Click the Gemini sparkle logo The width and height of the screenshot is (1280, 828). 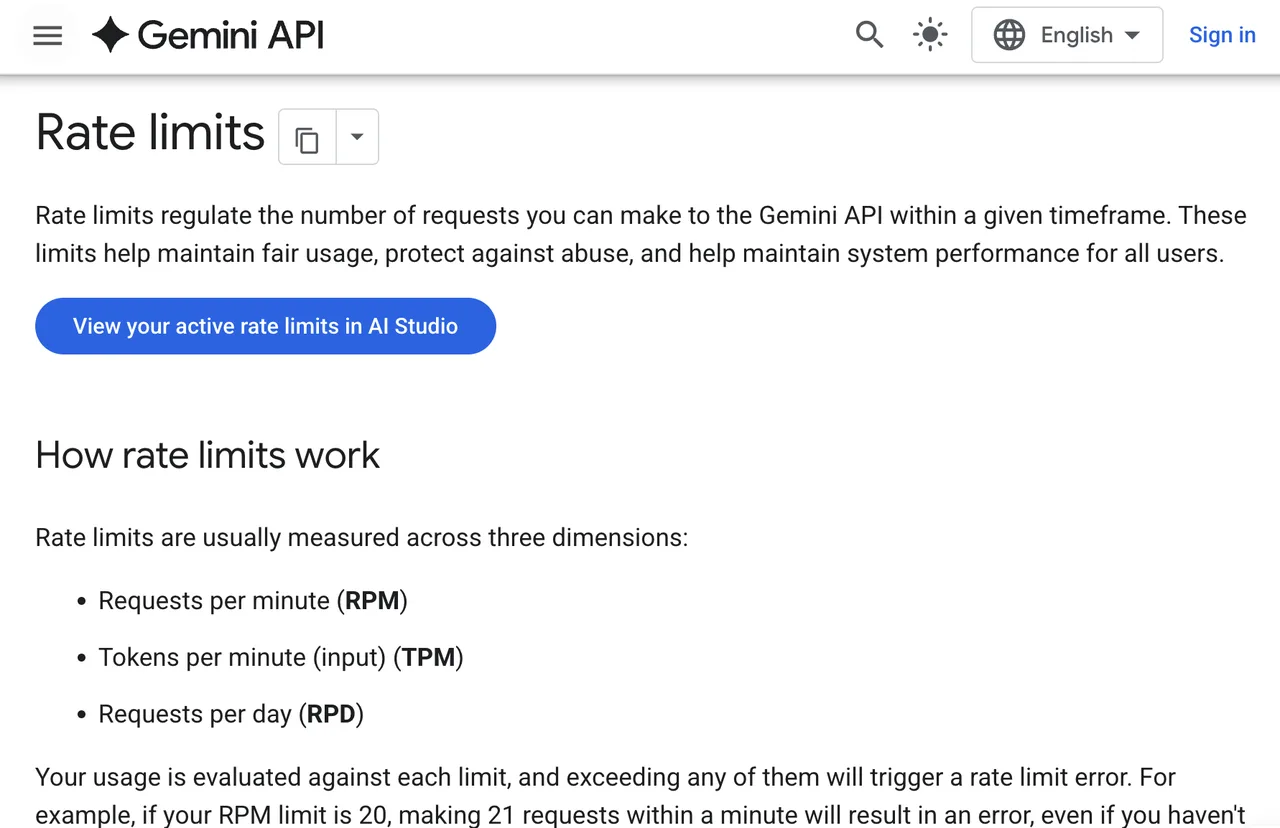110,36
